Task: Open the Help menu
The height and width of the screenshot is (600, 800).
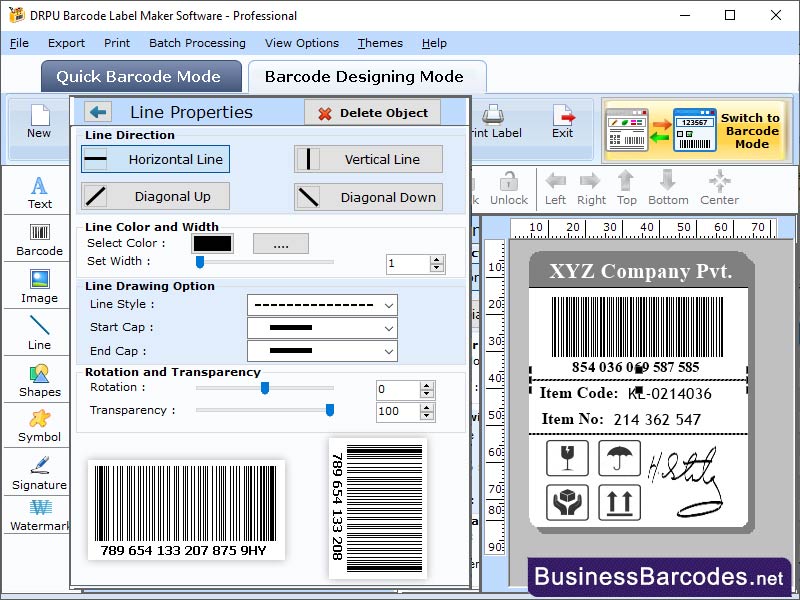Action: 434,43
